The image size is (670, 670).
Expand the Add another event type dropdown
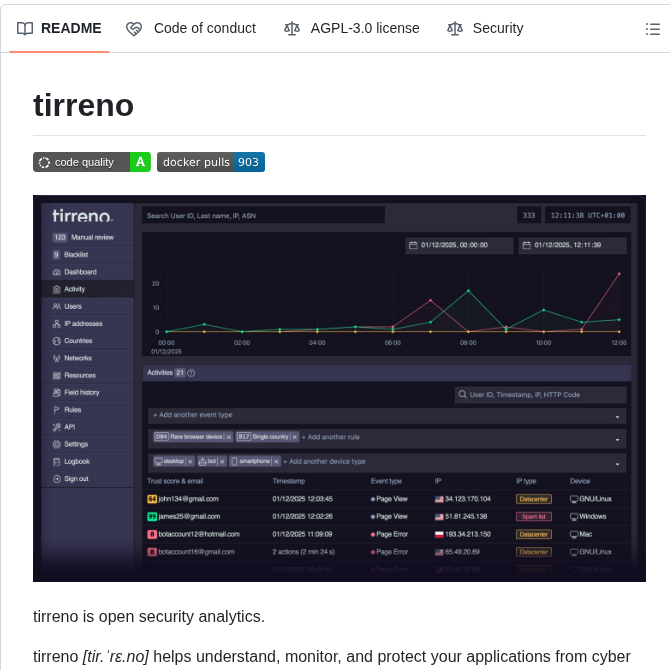(617, 417)
